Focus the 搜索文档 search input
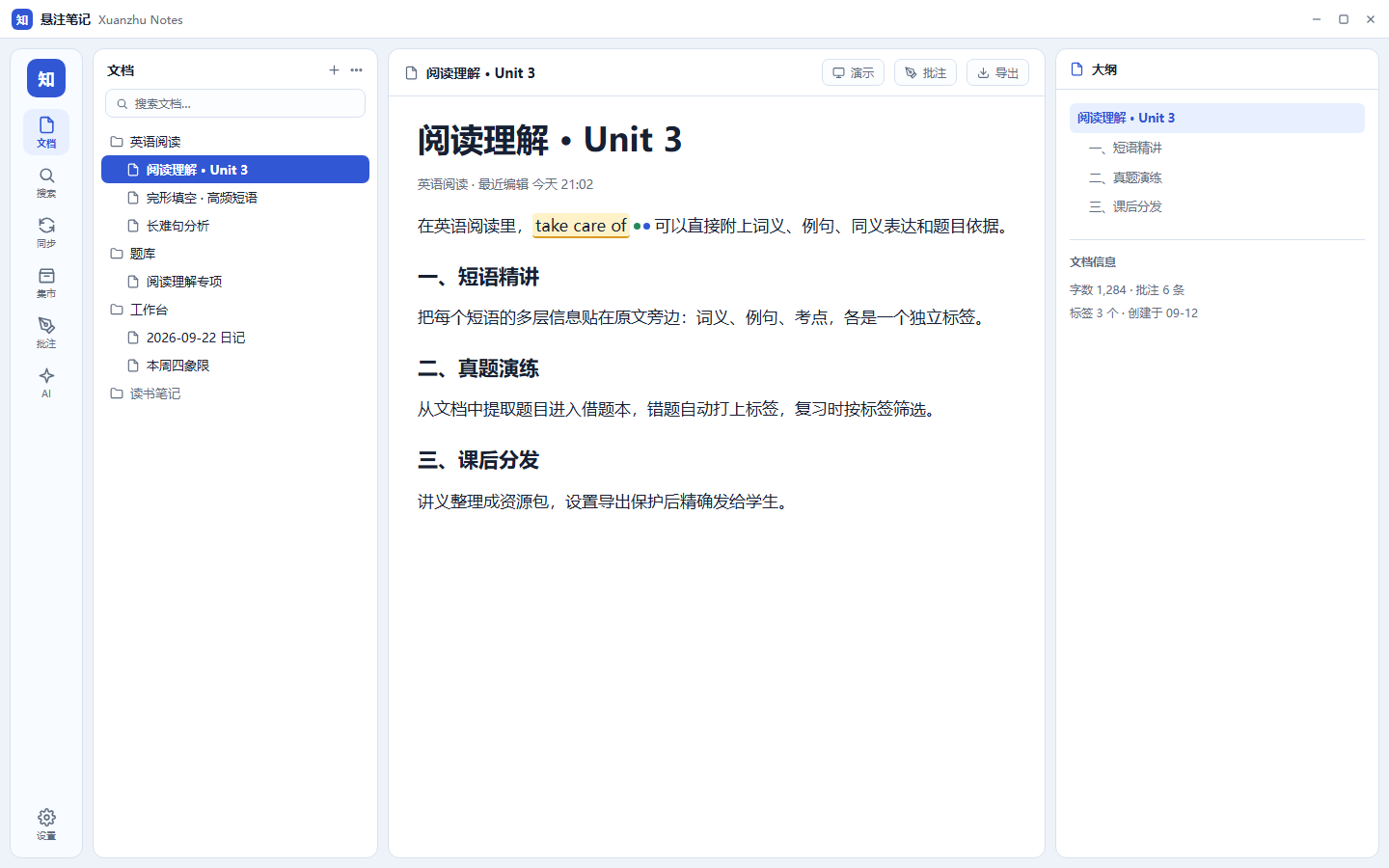 click(x=235, y=103)
